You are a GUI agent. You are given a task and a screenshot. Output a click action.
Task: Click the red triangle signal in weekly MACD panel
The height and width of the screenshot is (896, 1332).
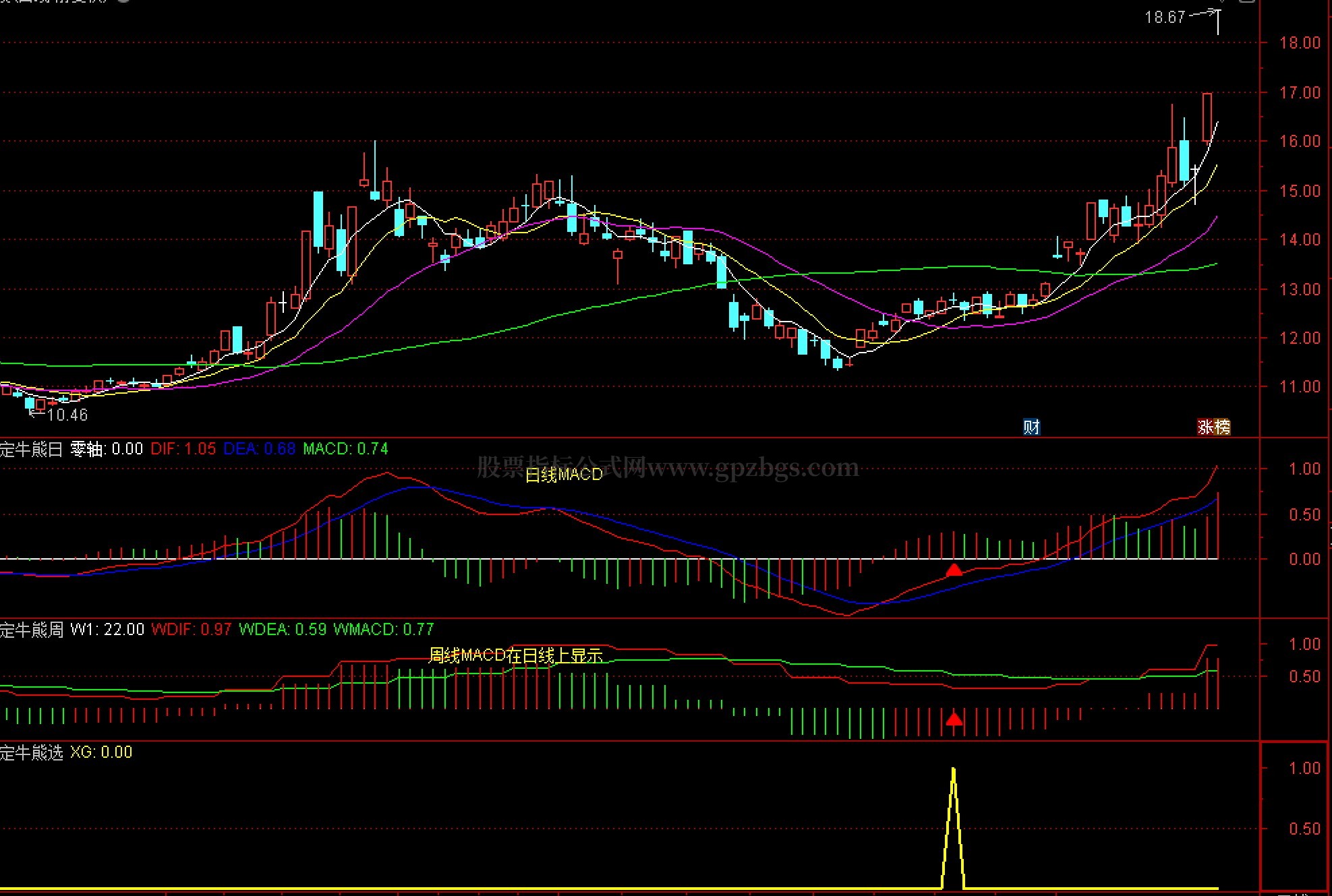click(954, 719)
